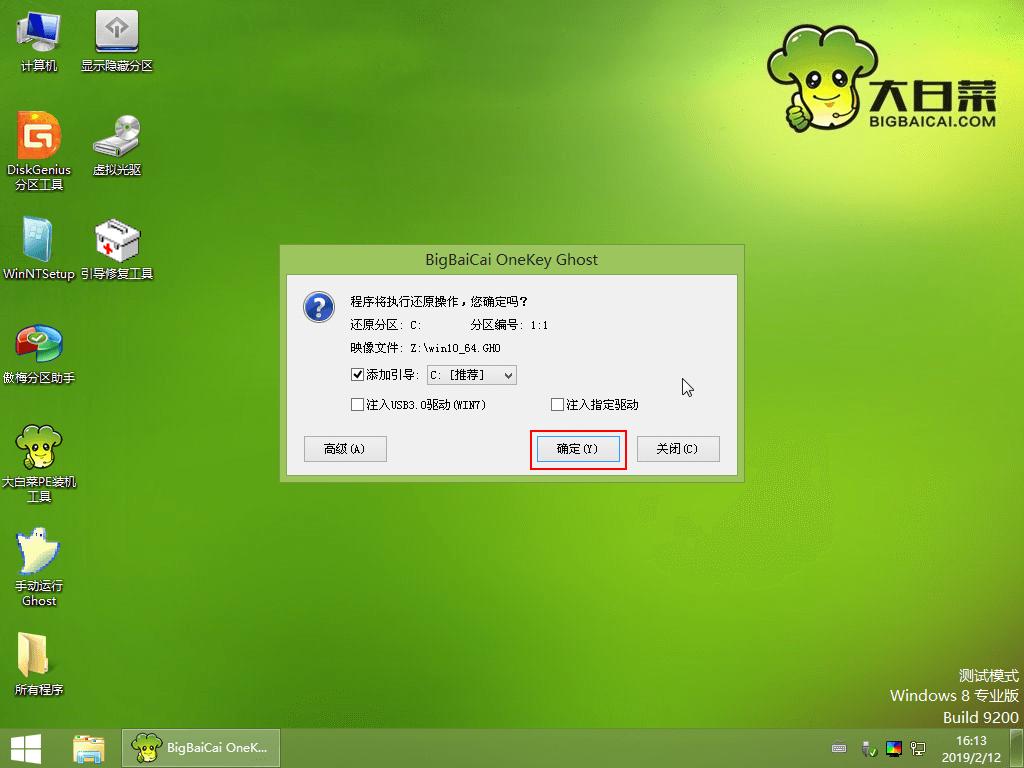
Task: Launch the 傲梅分区助手 desktop icon
Action: coord(39,353)
